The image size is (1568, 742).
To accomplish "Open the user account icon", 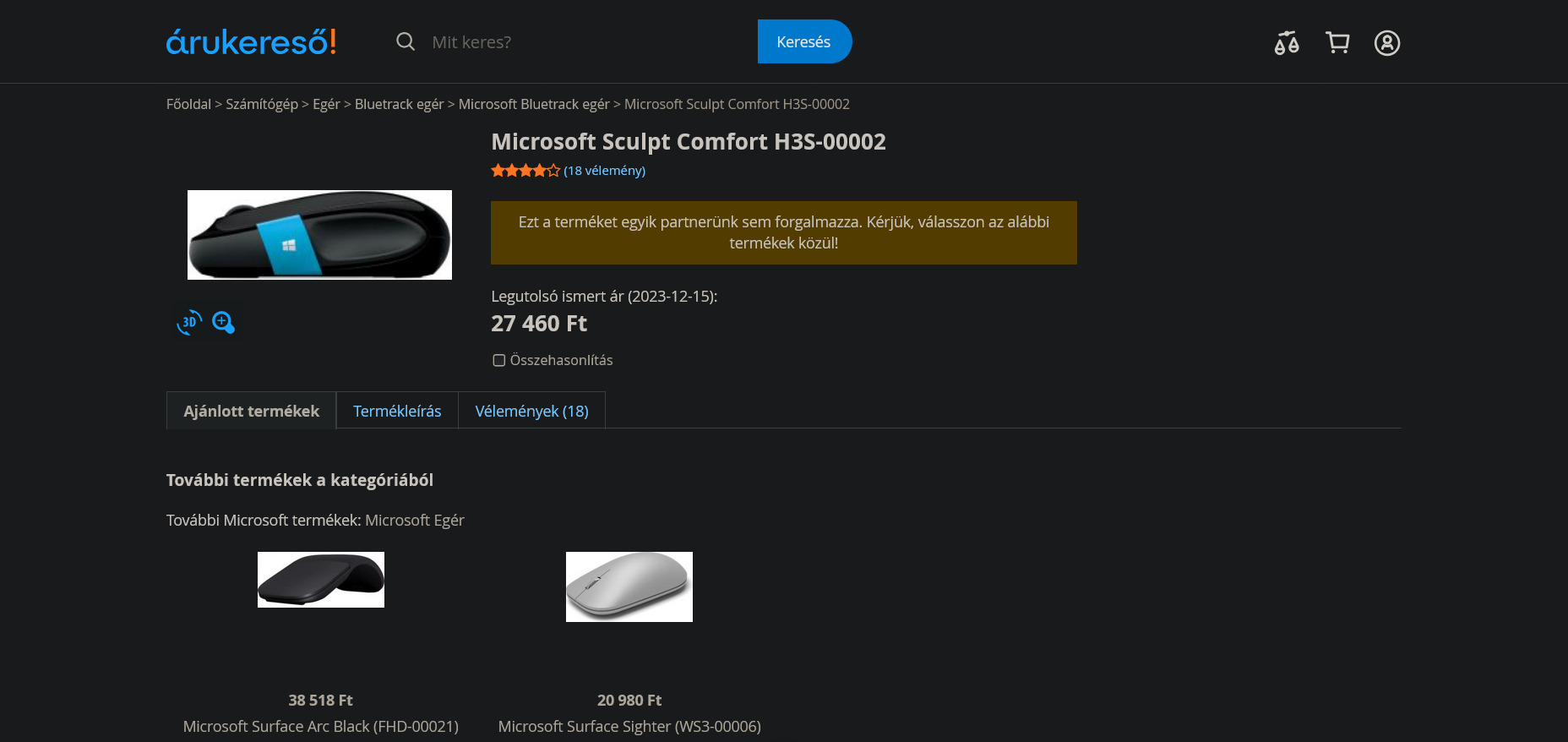I will 1386,42.
